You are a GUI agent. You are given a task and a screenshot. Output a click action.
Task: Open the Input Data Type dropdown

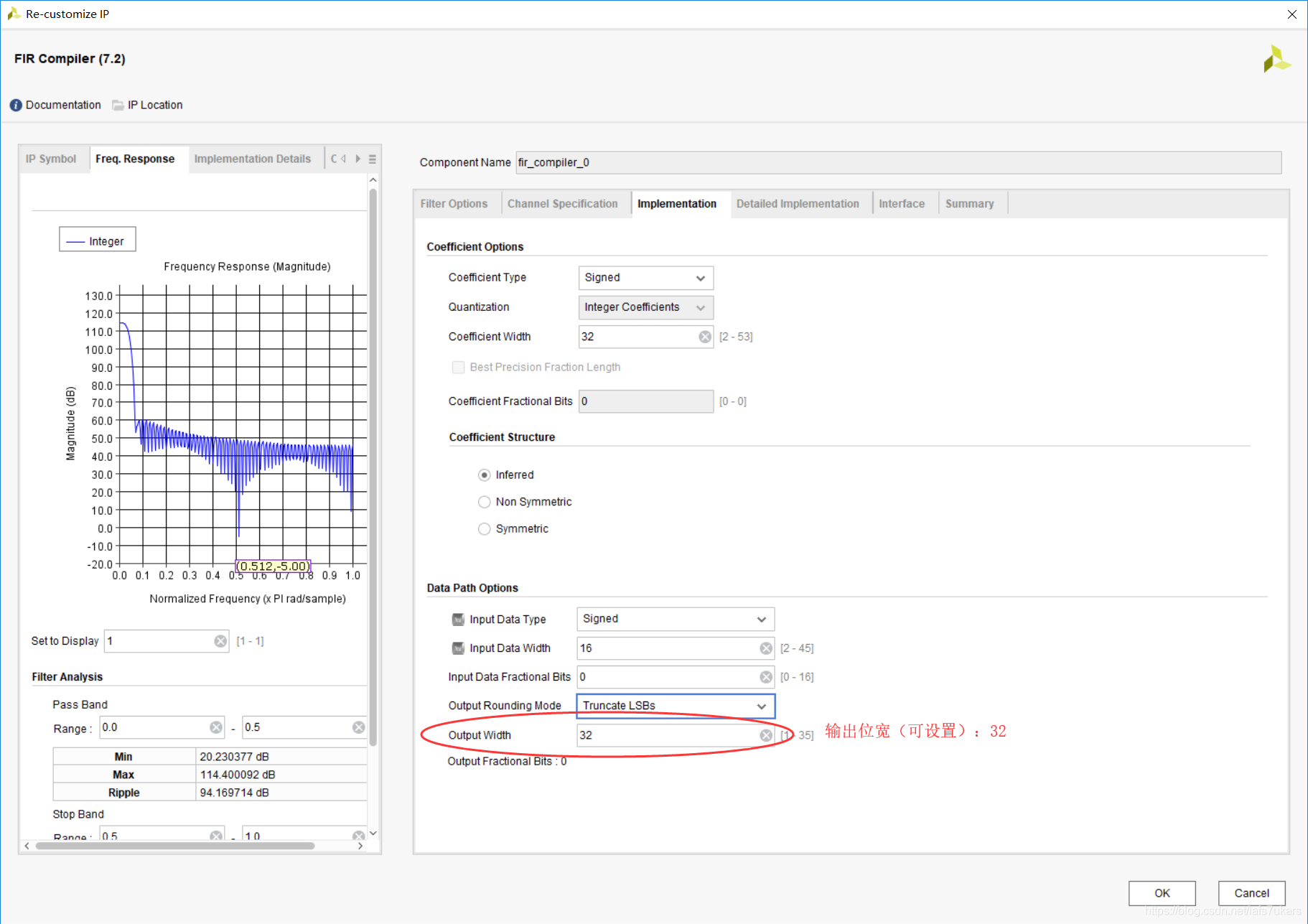coord(676,619)
